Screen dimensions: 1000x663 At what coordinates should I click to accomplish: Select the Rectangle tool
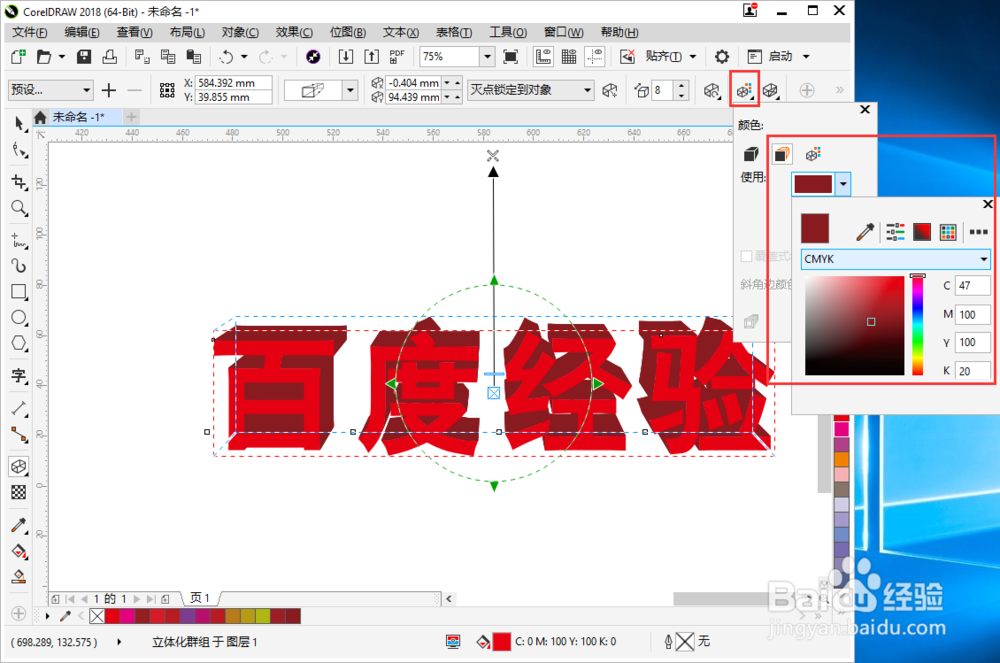(19, 292)
